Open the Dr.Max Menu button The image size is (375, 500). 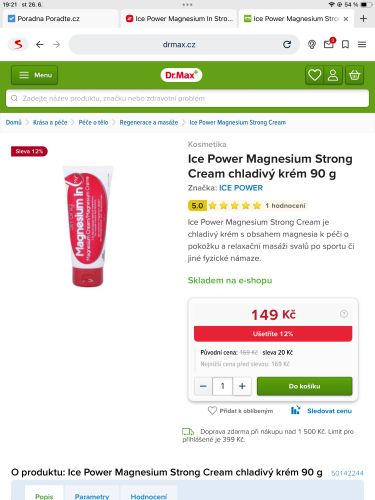pos(35,75)
